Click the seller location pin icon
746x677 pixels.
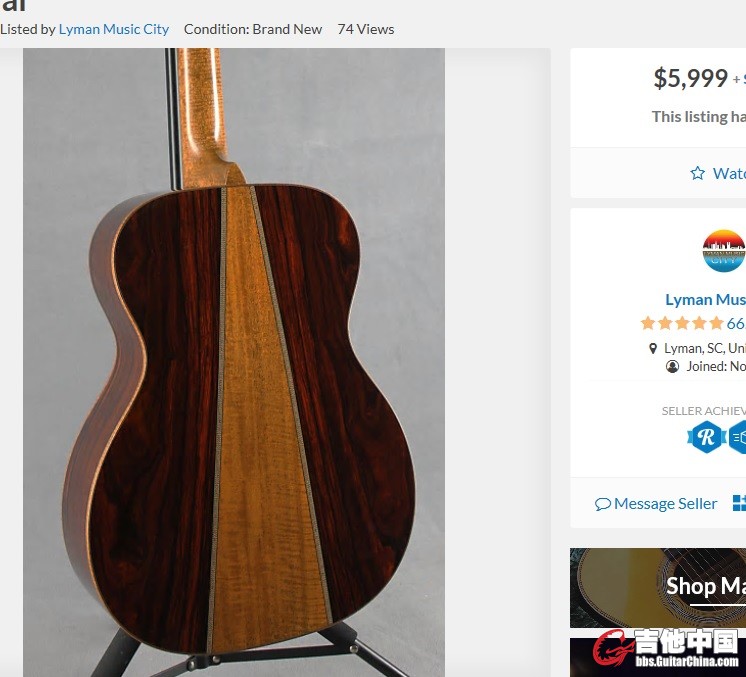coord(653,348)
